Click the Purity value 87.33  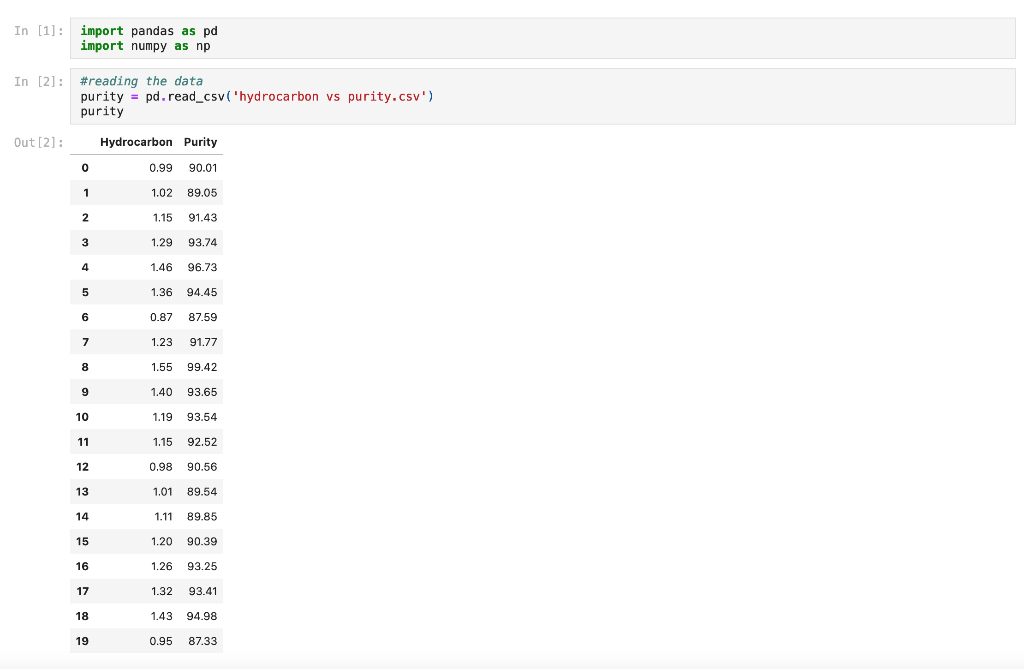click(x=199, y=641)
